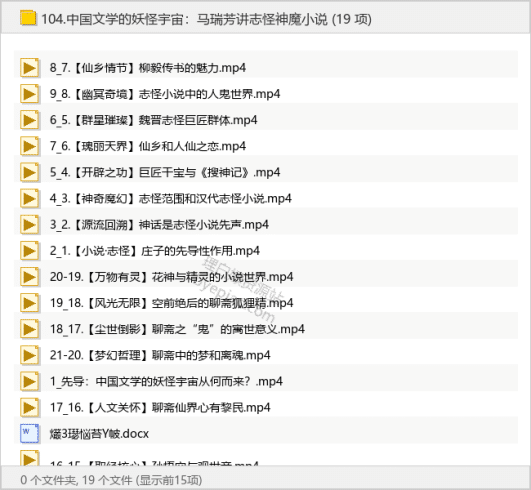
Task: Click video icon for 19_18.【风光无限】 file
Action: [x=29, y=303]
